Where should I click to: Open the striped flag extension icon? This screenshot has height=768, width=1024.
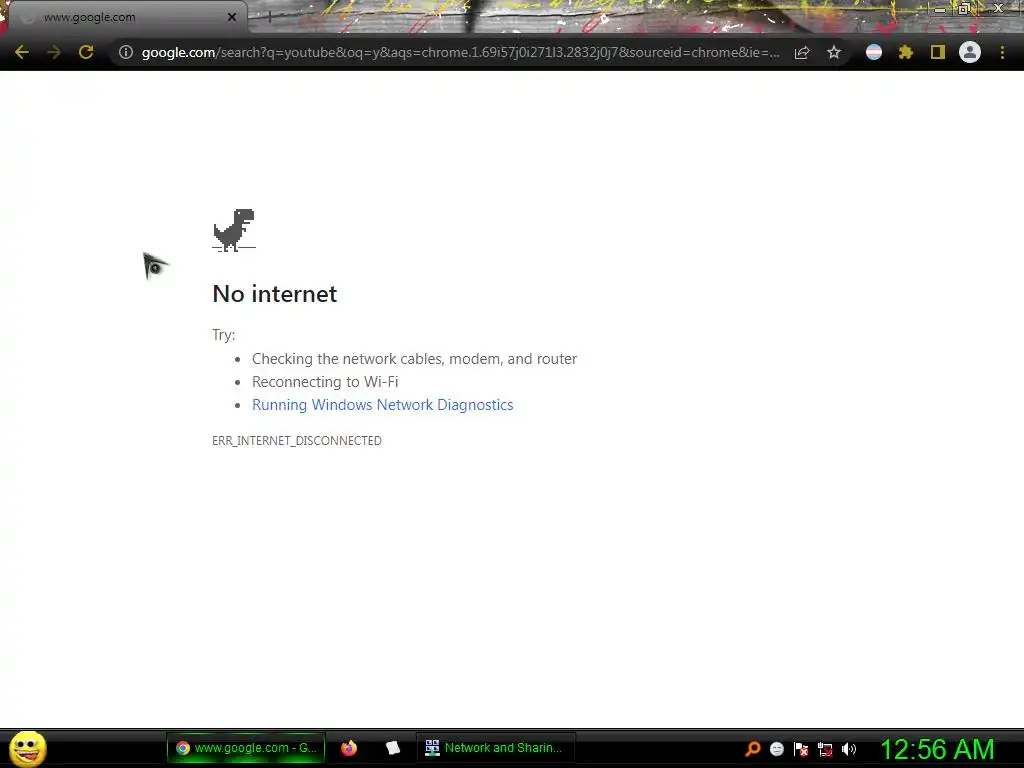coord(874,52)
